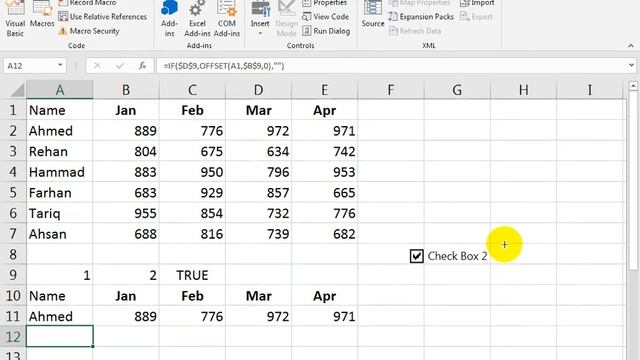Select cell C10 header Feb

pyautogui.click(x=192, y=296)
